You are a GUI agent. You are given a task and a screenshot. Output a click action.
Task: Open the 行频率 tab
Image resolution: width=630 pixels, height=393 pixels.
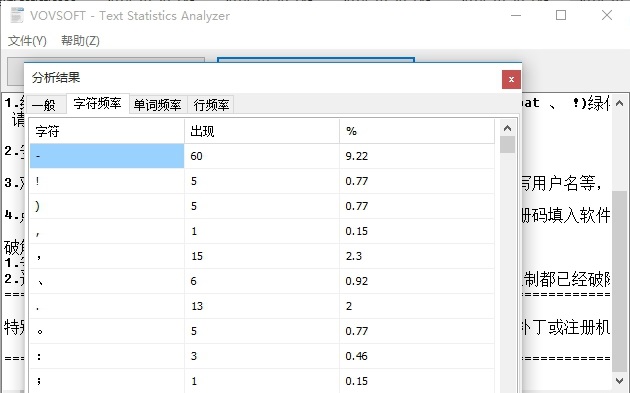tap(211, 105)
